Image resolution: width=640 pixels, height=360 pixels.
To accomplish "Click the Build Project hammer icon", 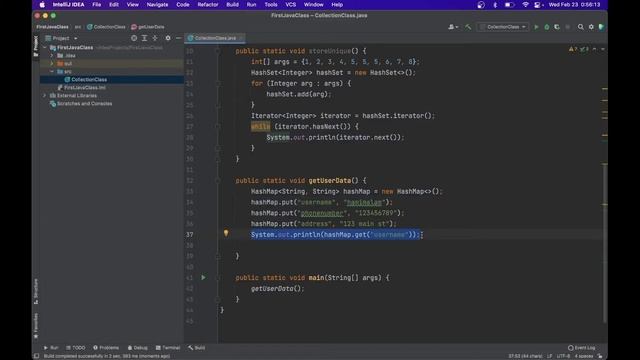I will (468, 27).
